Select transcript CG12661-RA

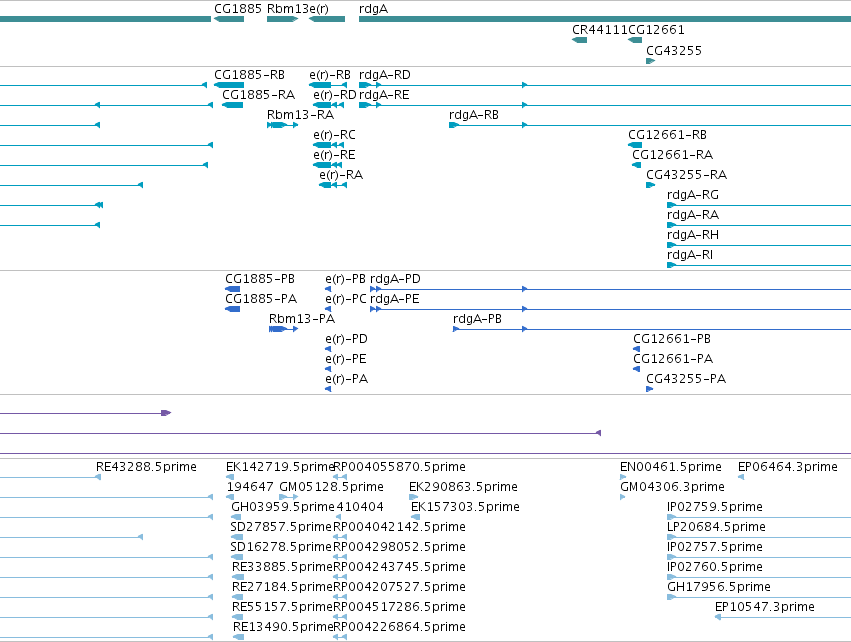[x=672, y=155]
